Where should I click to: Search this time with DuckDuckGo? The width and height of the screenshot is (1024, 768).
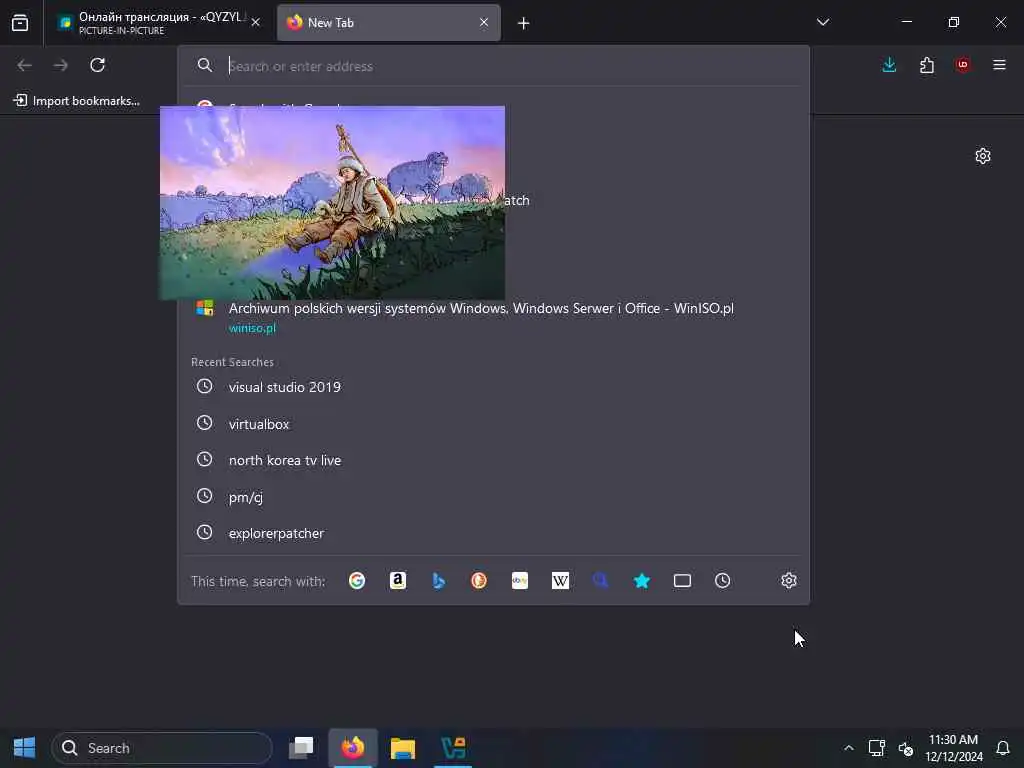pyautogui.click(x=479, y=581)
